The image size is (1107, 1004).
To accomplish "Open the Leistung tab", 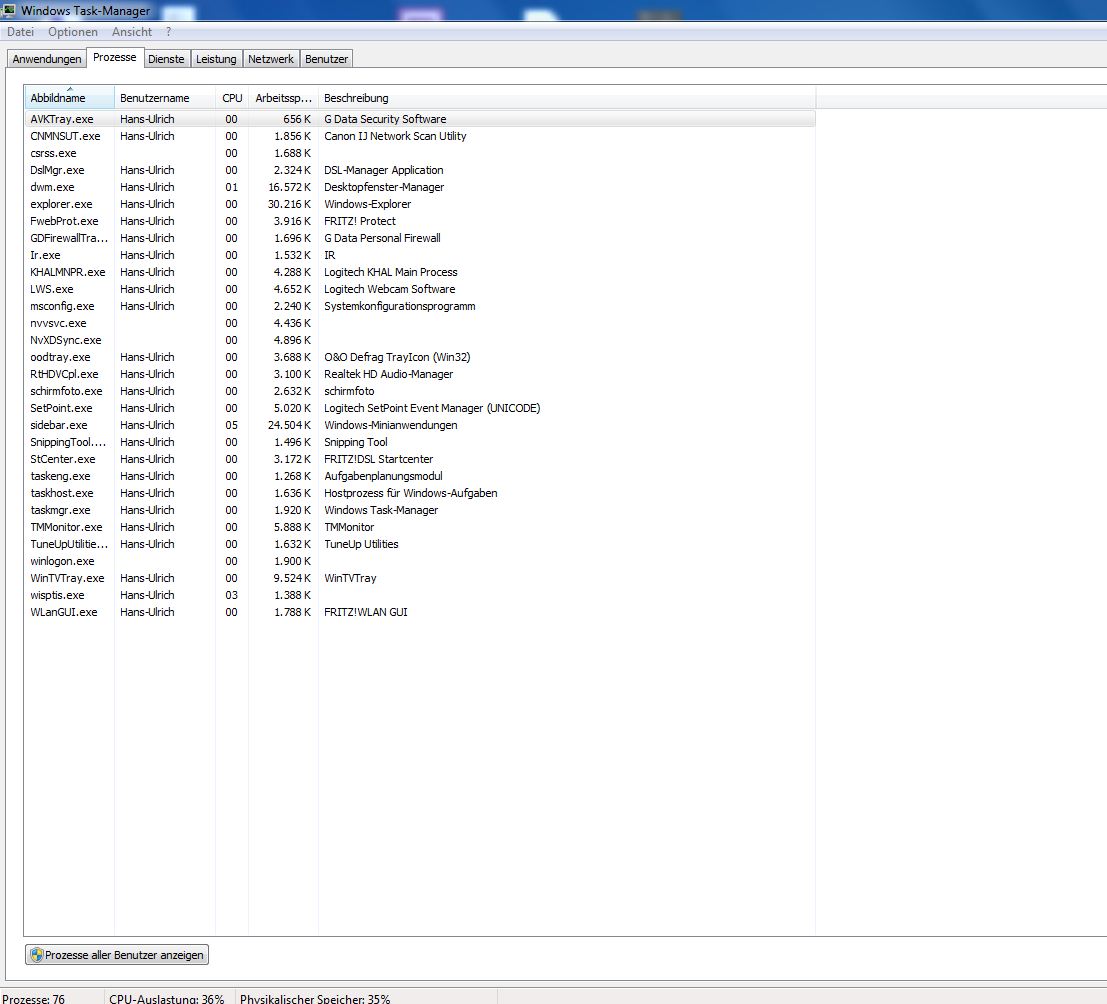I will 216,59.
